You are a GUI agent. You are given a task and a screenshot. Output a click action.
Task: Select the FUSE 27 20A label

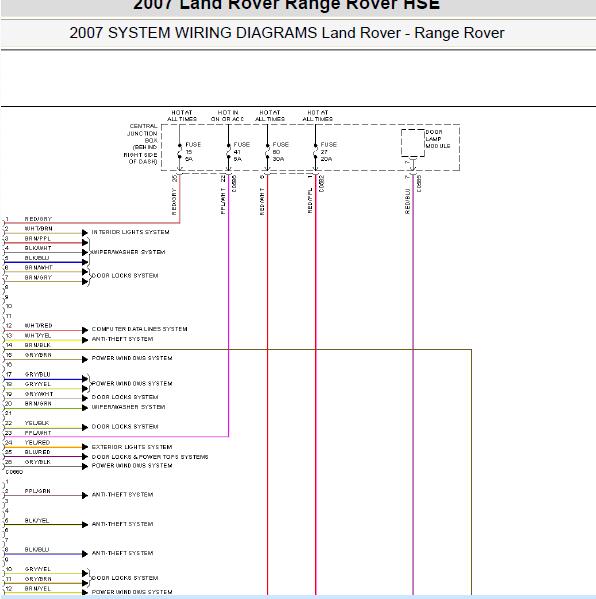coord(329,152)
